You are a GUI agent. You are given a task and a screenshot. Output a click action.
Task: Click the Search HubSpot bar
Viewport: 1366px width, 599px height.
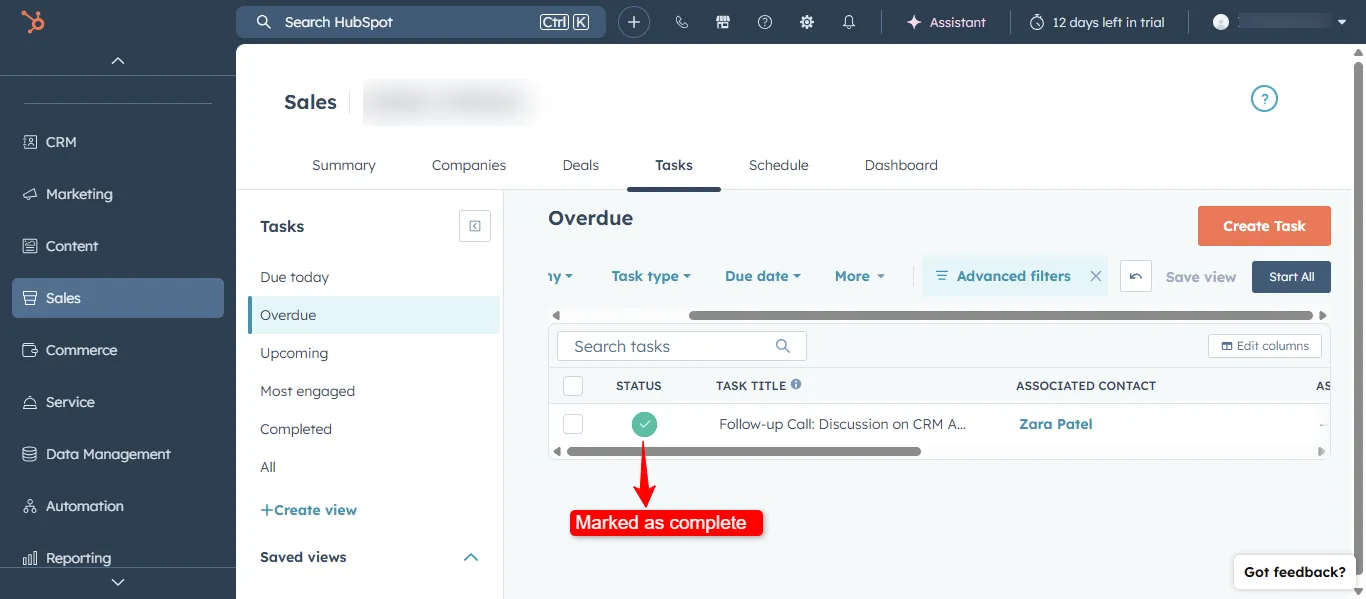pos(421,22)
